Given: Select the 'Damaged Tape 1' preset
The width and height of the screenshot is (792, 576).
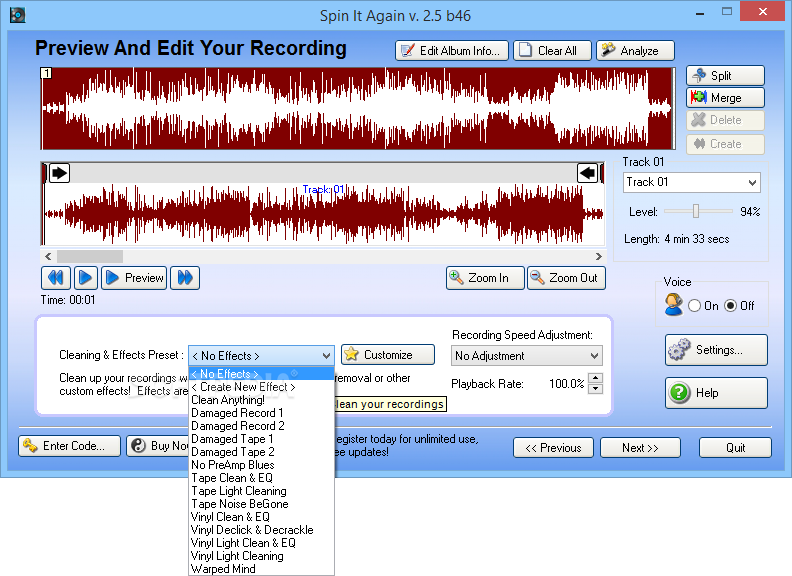Looking at the screenshot, I should [261, 439].
